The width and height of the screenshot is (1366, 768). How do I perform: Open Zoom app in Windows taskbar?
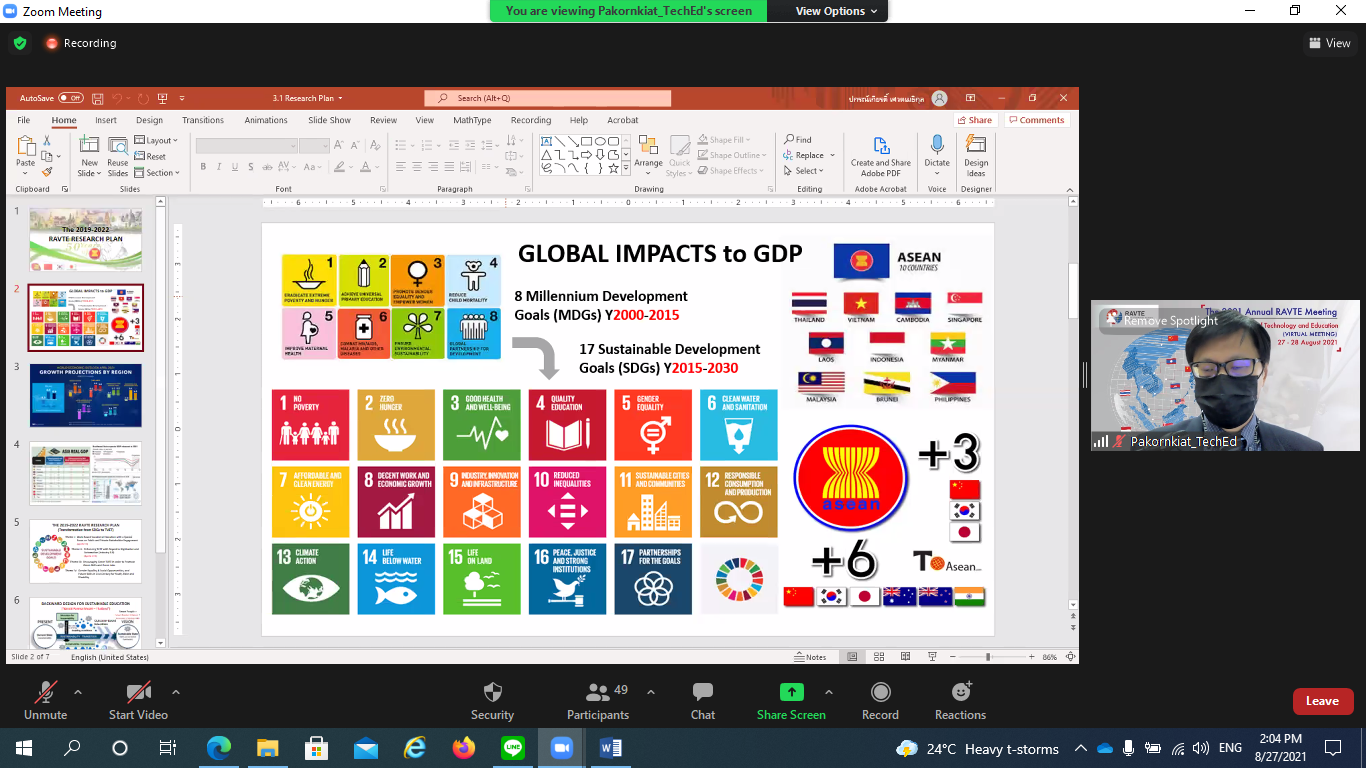point(560,748)
